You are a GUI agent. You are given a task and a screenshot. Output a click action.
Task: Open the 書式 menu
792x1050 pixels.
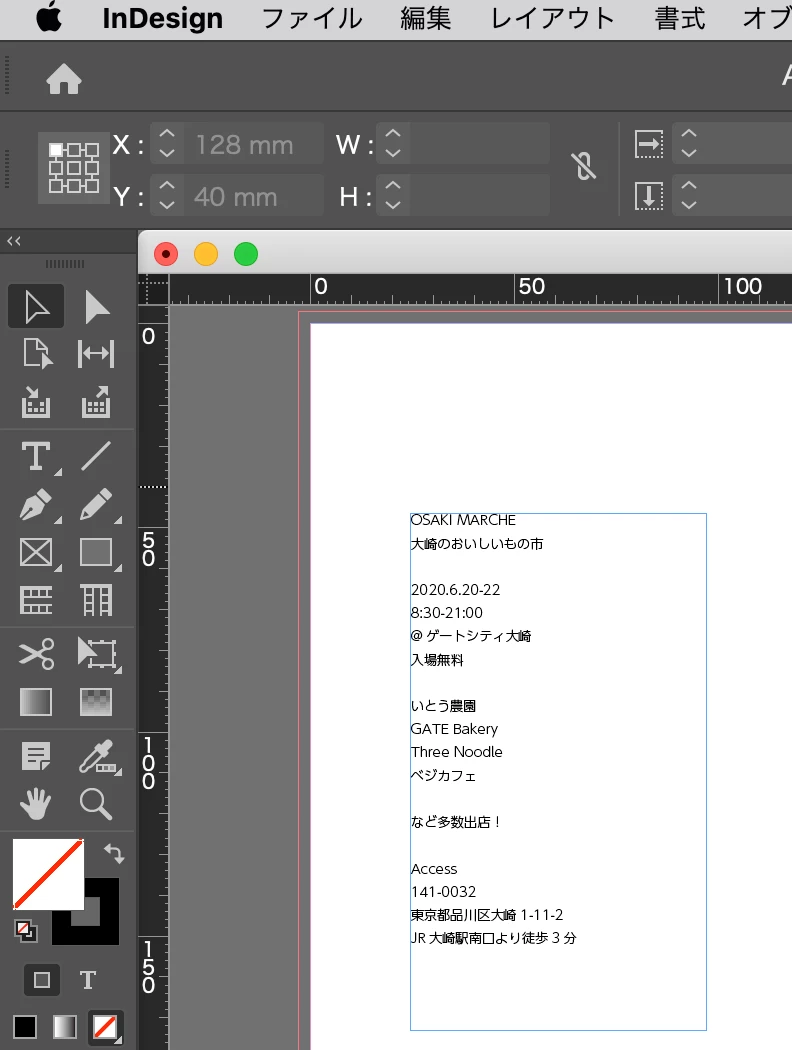click(x=680, y=19)
